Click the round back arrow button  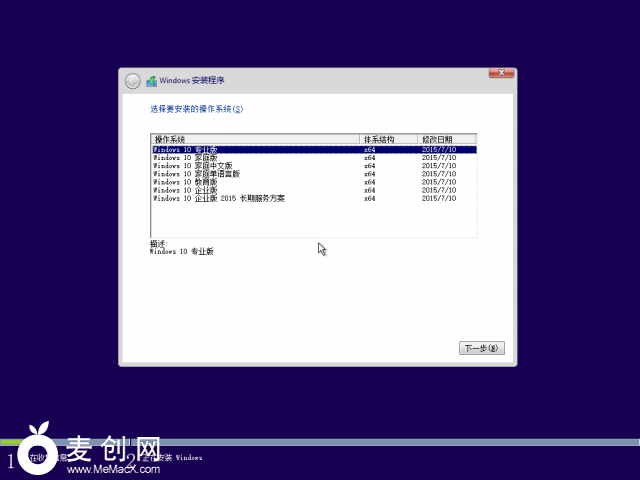pyautogui.click(x=132, y=81)
